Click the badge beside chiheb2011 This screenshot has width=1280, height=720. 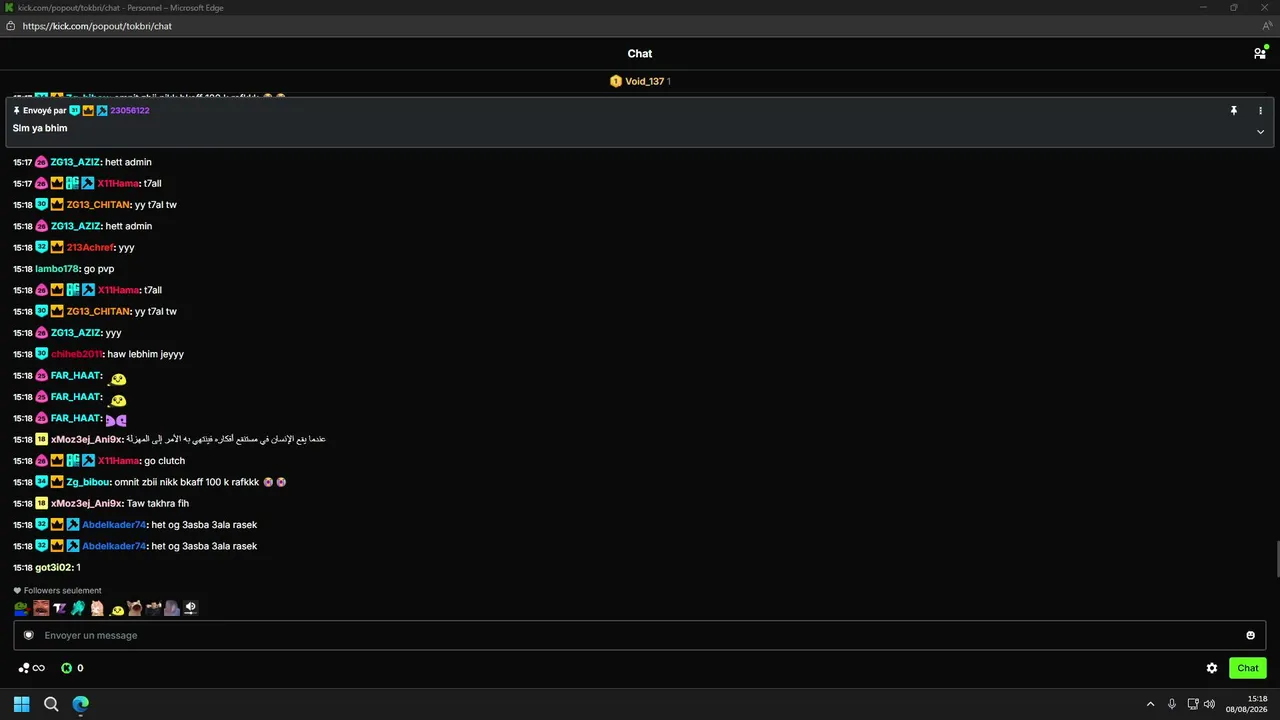coord(41,354)
